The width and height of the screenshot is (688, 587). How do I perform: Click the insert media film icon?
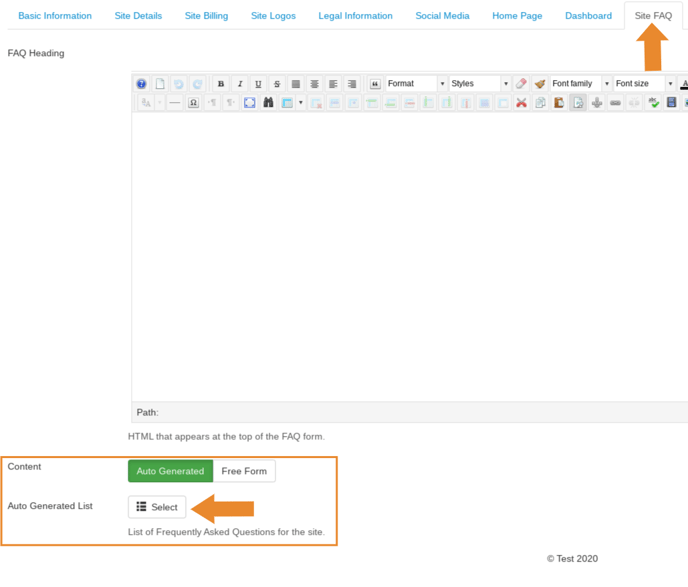pos(671,103)
